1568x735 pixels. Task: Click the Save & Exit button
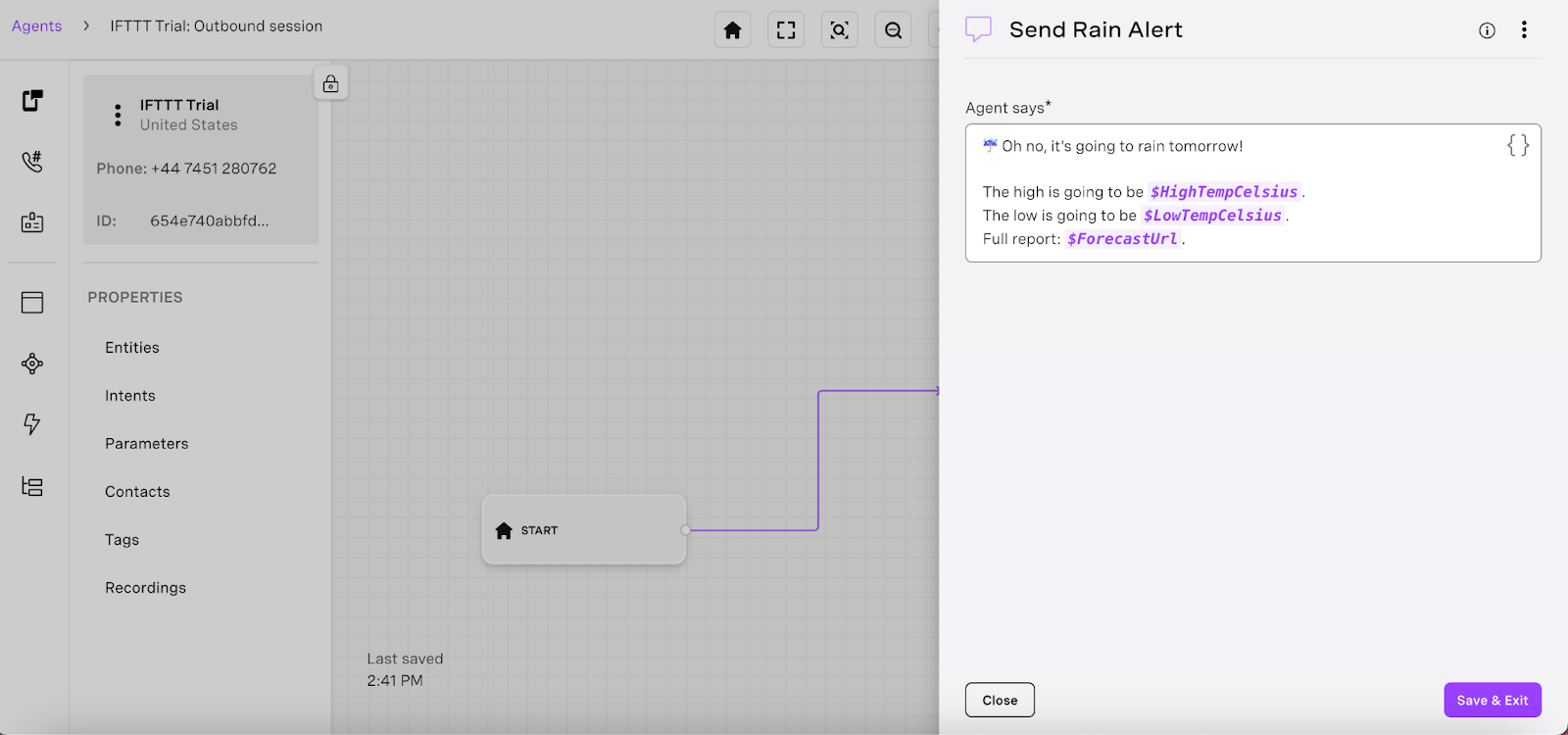(x=1493, y=700)
